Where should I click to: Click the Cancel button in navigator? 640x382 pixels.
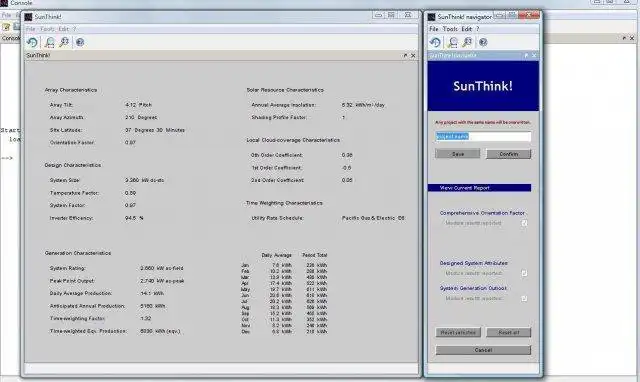(x=483, y=350)
